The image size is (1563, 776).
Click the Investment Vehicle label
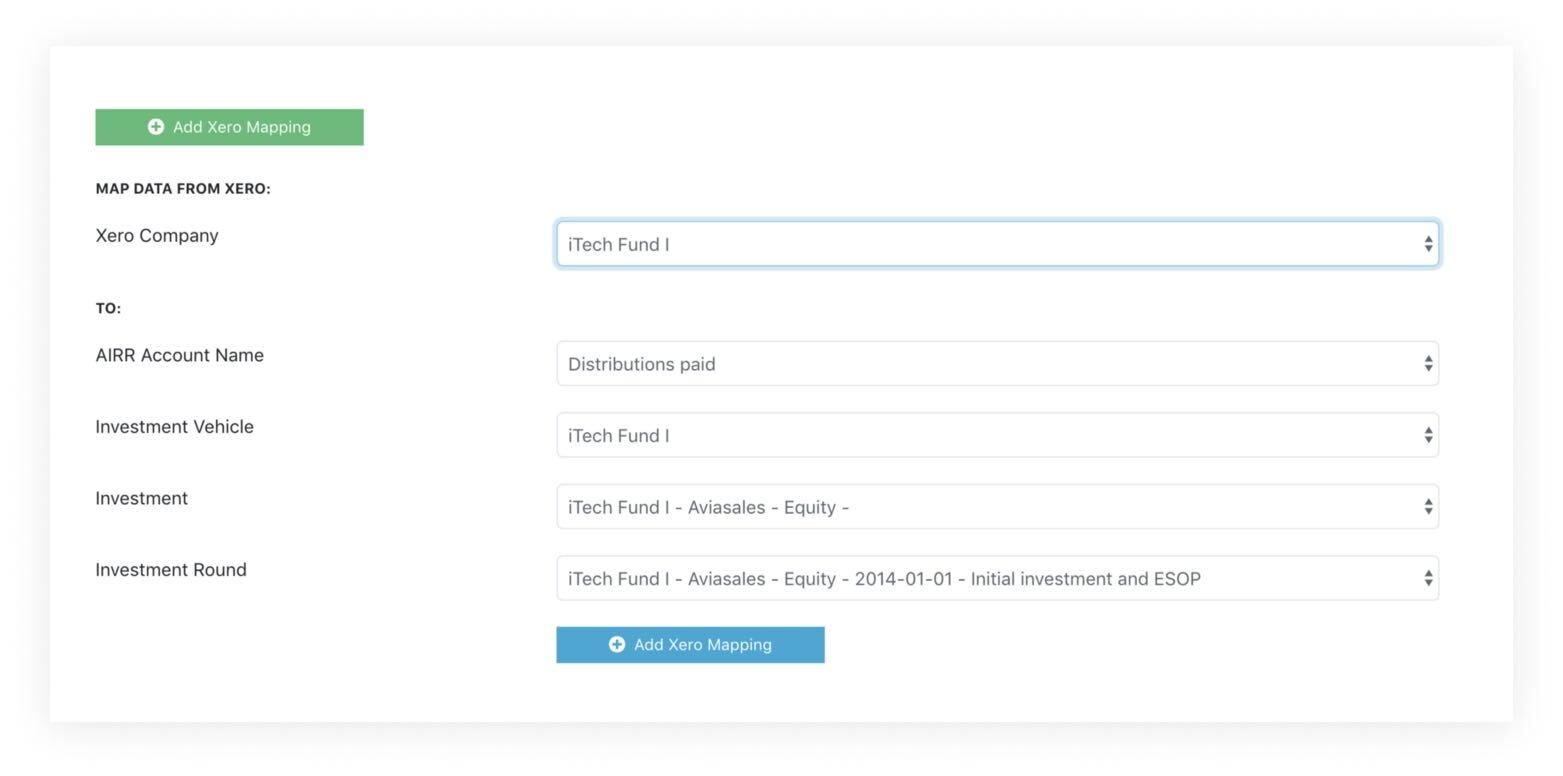tap(175, 427)
